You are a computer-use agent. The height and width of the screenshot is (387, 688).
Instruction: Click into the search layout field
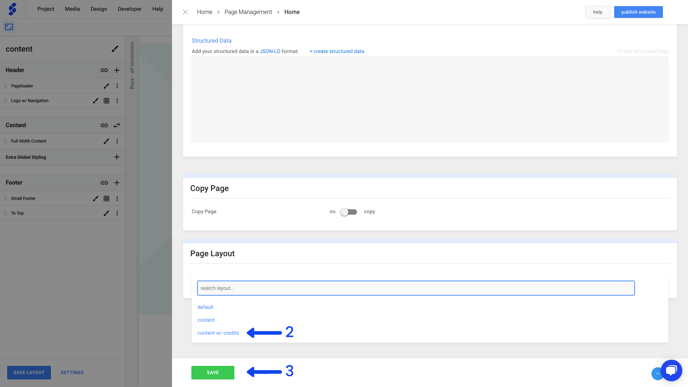coord(416,288)
